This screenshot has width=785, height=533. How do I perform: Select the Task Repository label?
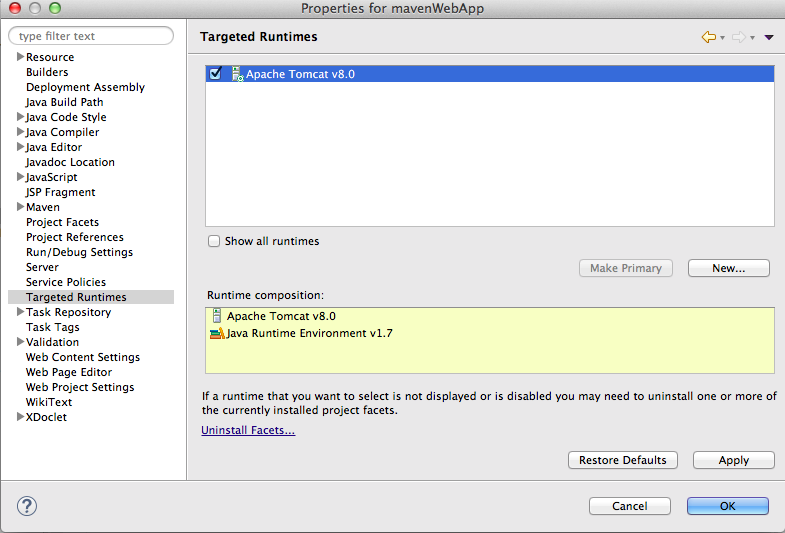(x=68, y=312)
